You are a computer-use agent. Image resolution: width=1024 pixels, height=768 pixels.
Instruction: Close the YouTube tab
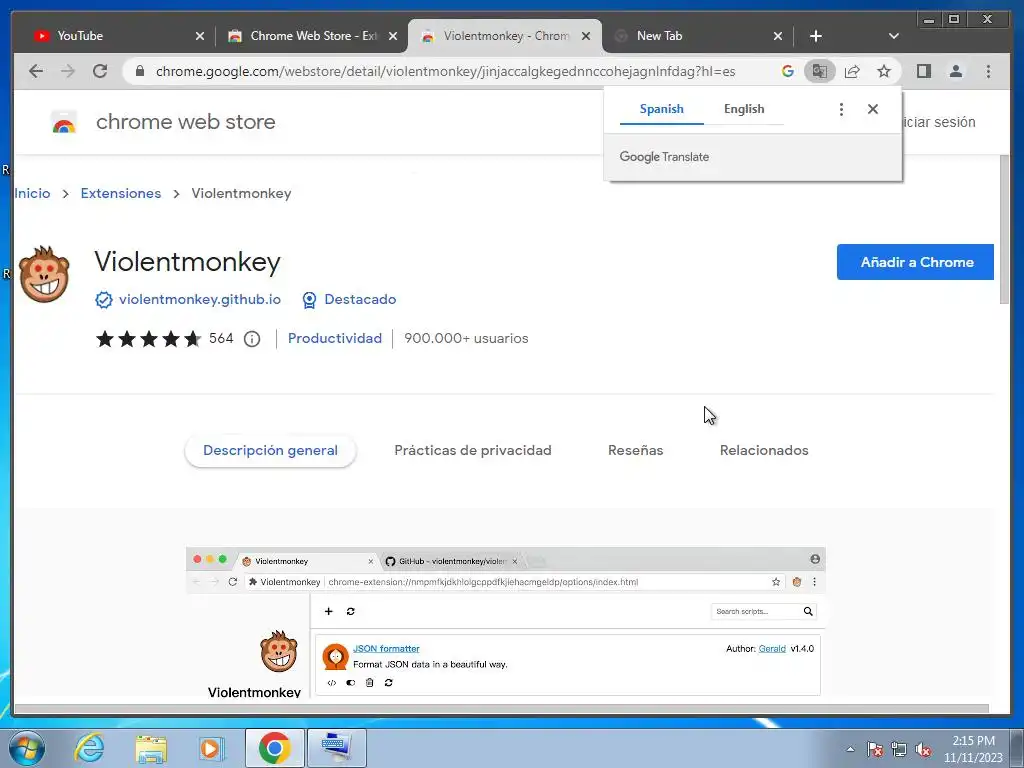point(200,36)
